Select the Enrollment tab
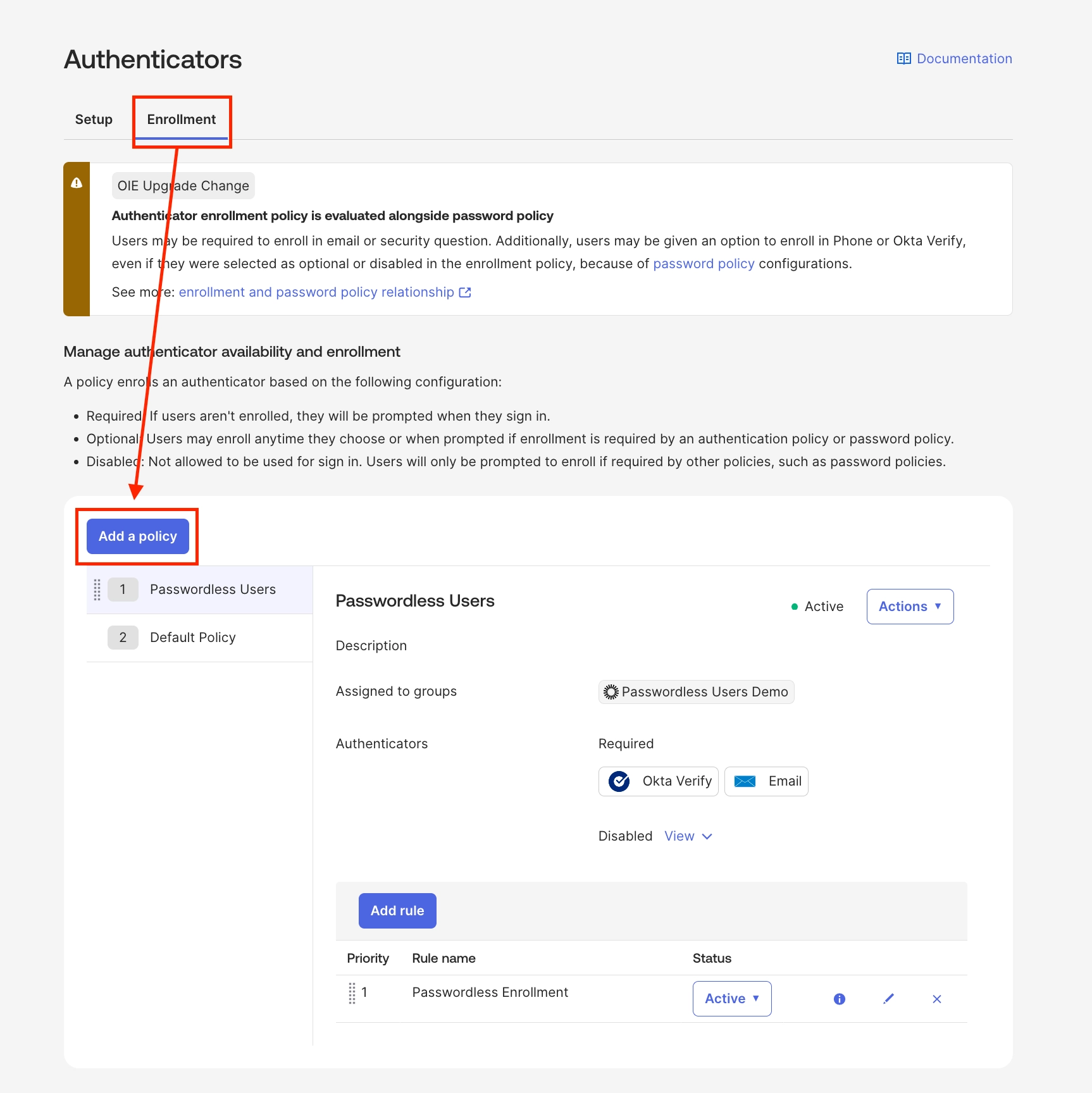The image size is (1092, 1093). pyautogui.click(x=182, y=120)
